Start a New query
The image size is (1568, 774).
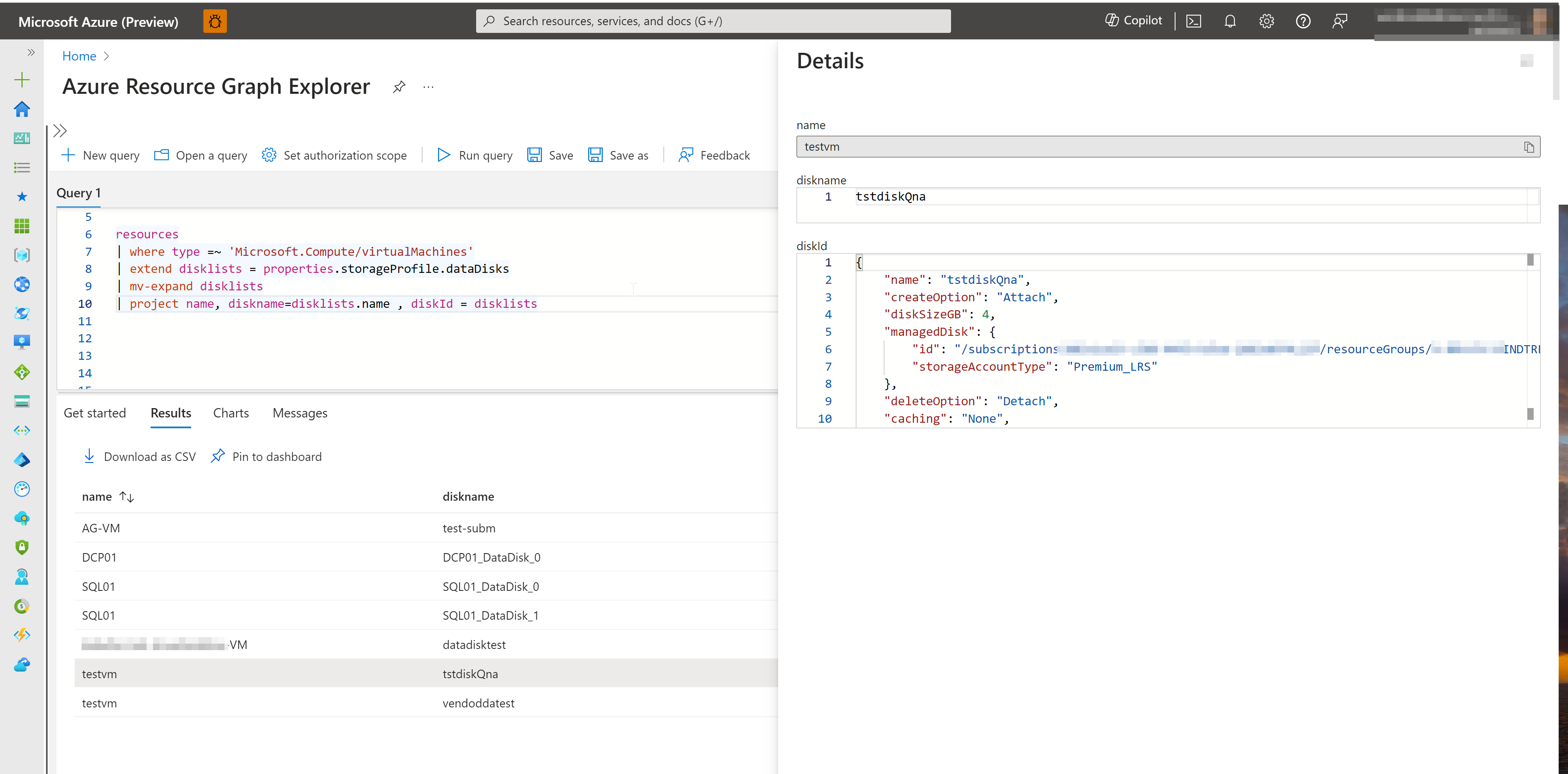tap(100, 155)
